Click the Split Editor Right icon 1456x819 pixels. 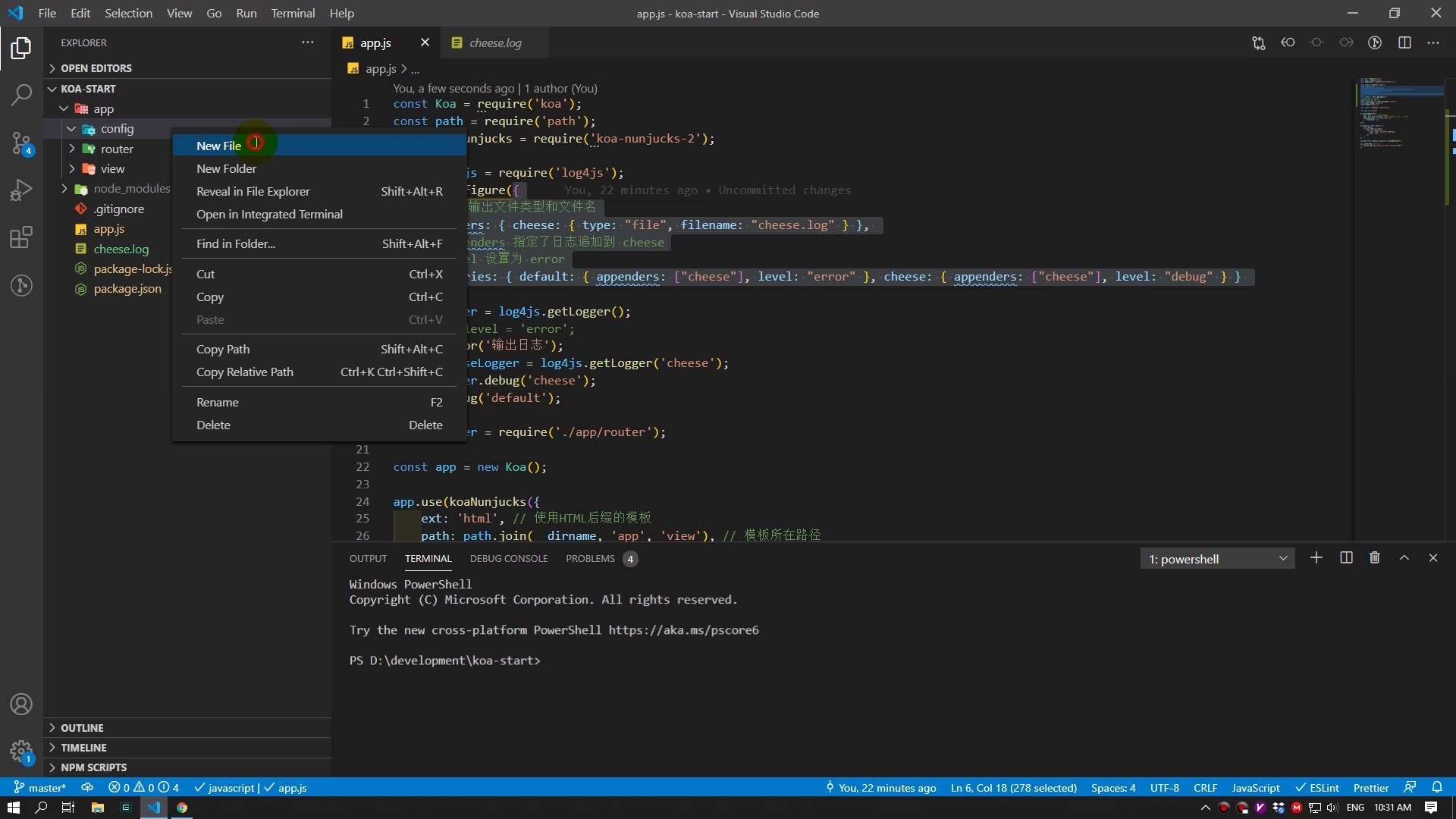(x=1404, y=43)
